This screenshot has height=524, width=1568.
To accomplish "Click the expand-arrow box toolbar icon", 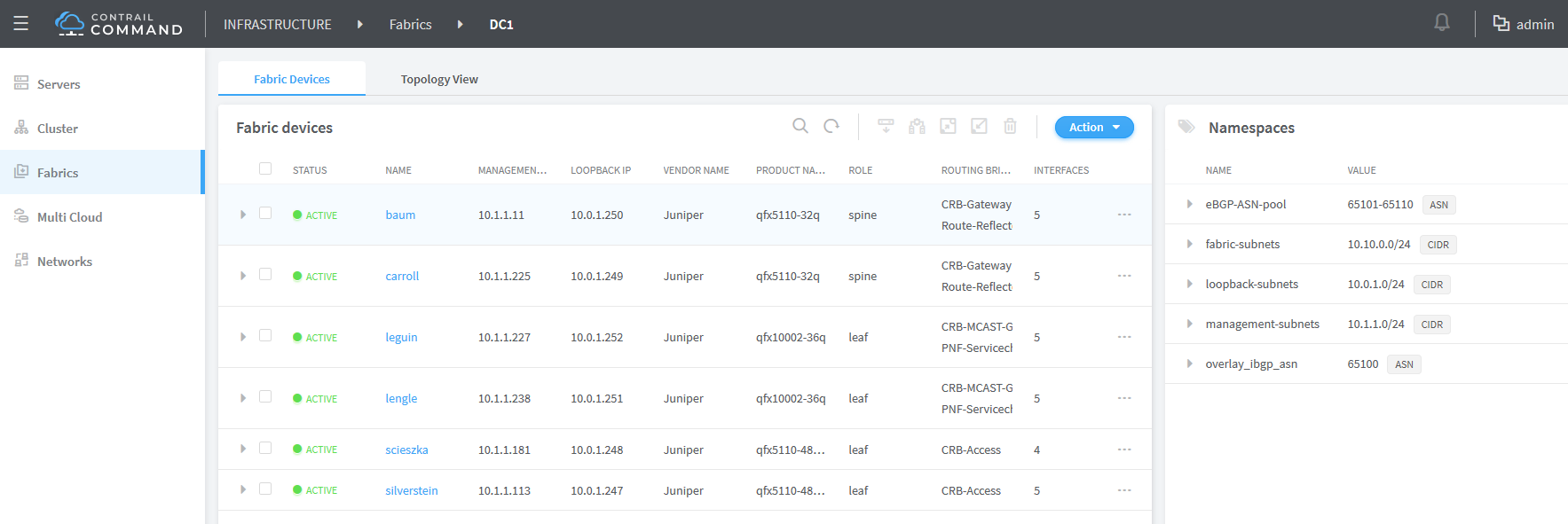I will pyautogui.click(x=948, y=126).
